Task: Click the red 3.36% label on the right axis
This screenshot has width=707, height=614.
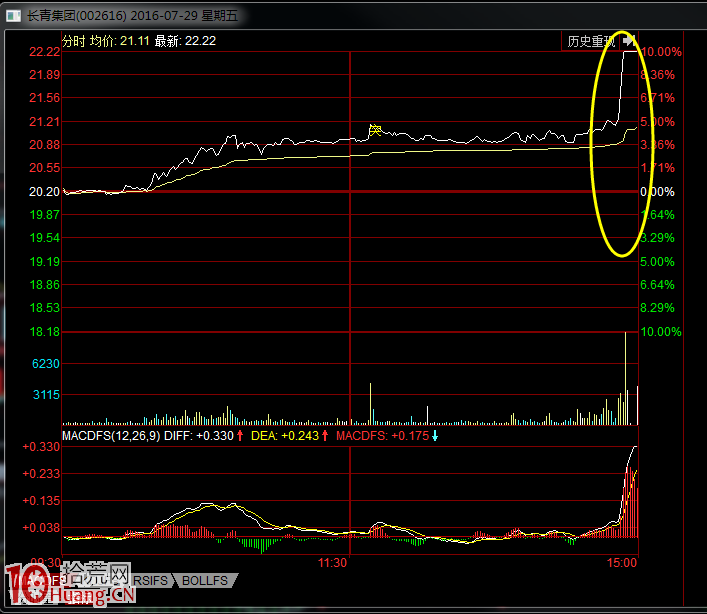Action: (658, 145)
